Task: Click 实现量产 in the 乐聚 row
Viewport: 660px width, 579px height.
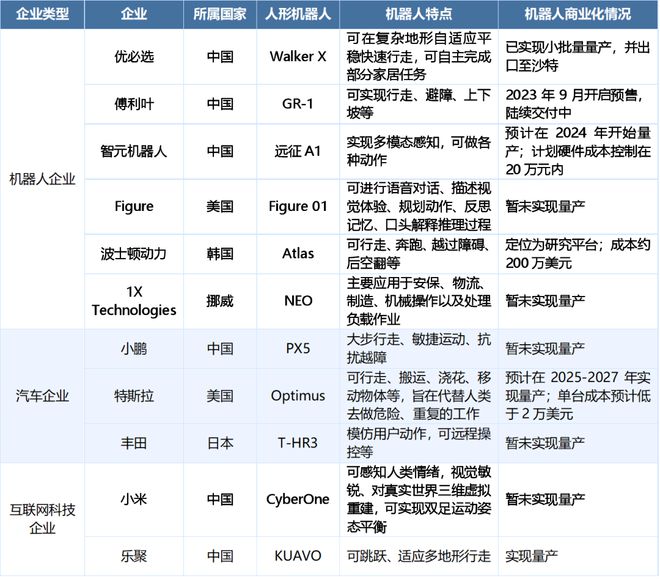Action: tap(532, 556)
